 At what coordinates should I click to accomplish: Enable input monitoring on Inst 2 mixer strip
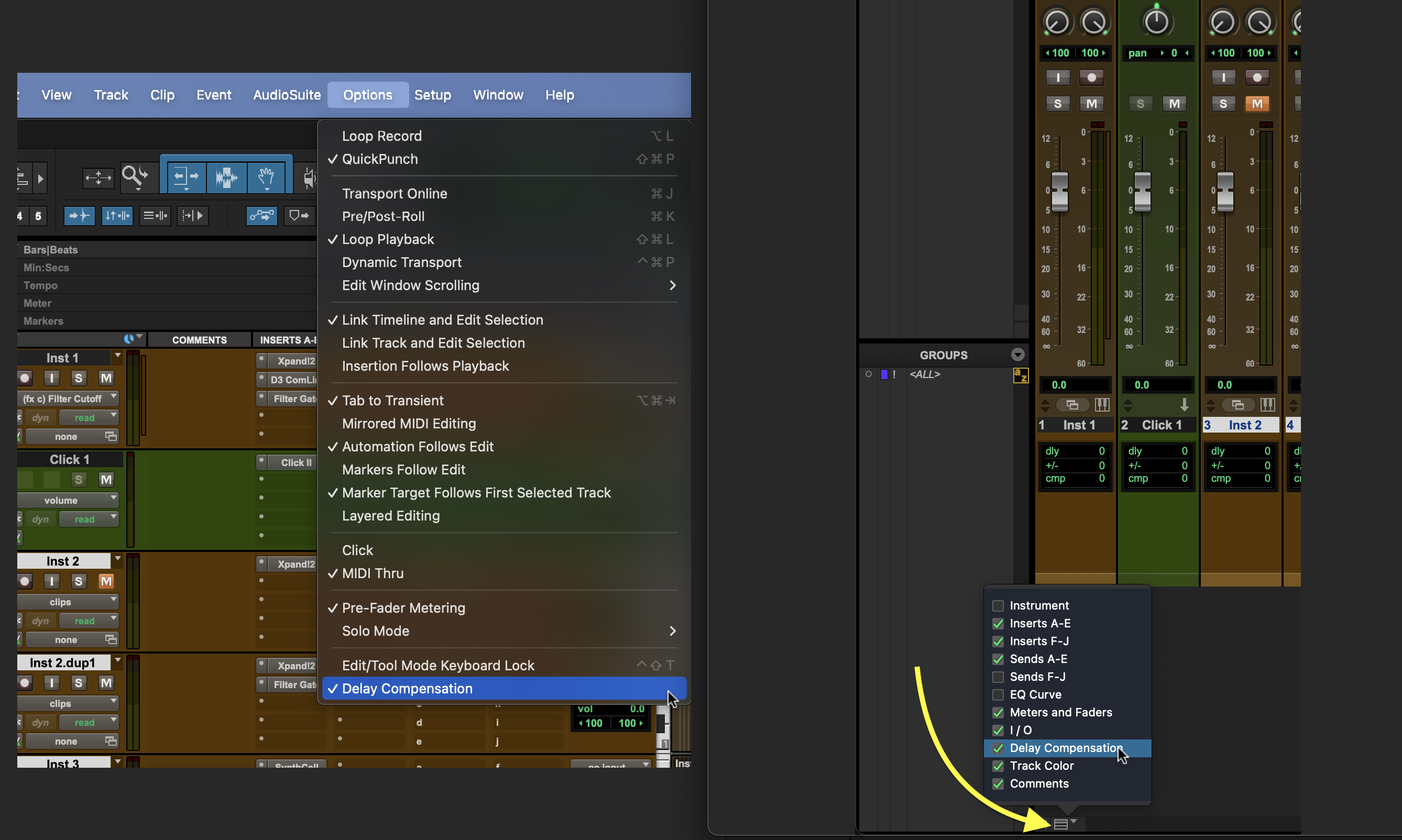[1223, 78]
